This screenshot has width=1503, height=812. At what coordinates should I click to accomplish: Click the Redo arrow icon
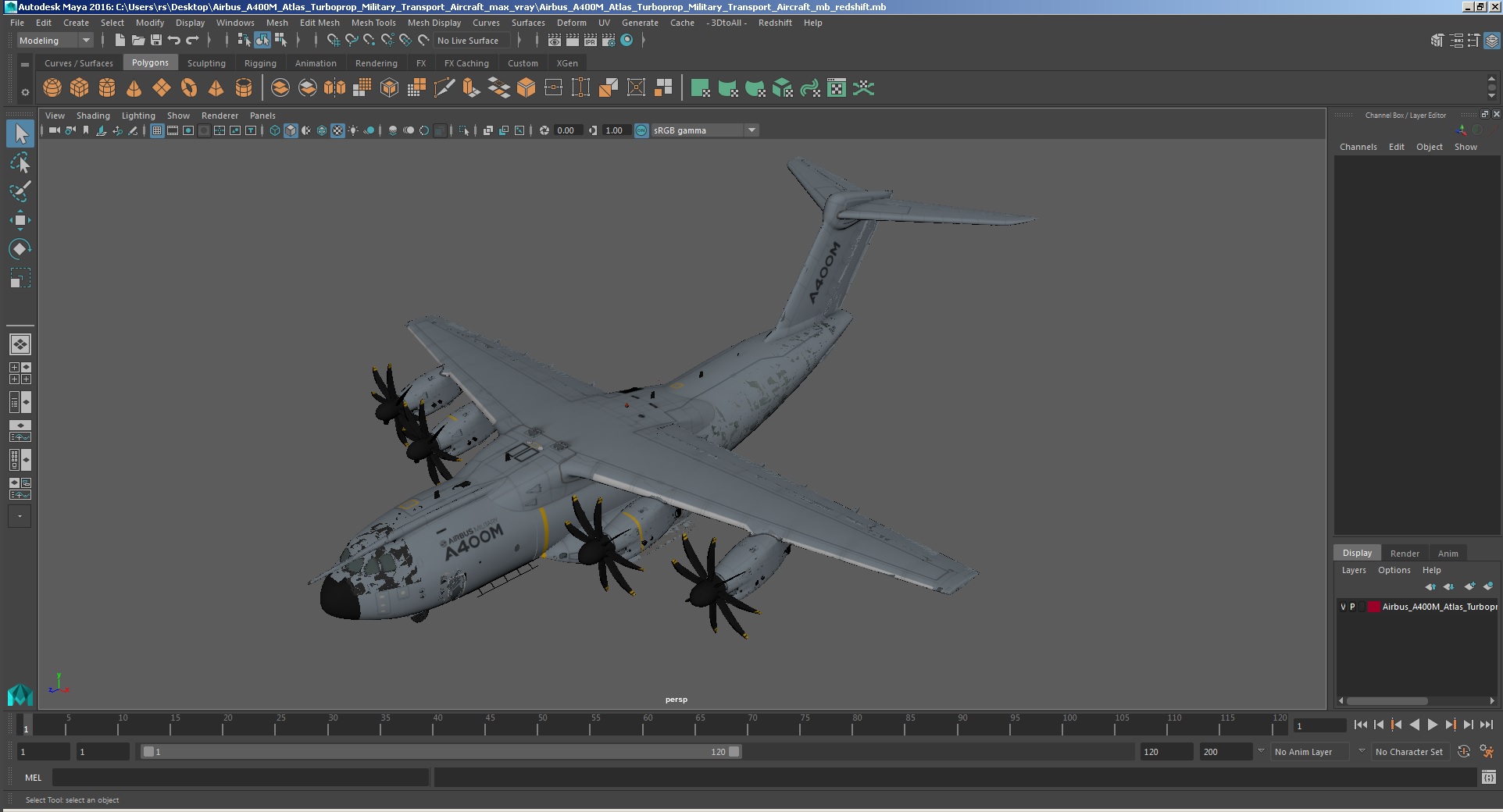tap(192, 41)
